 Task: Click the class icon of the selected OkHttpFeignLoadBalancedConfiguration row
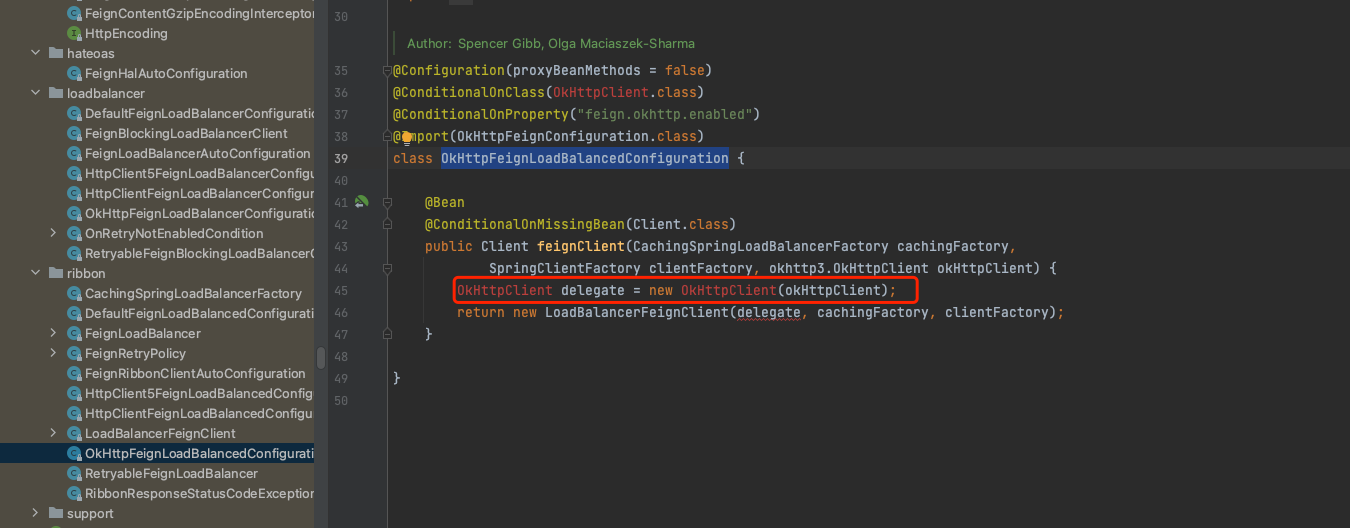tap(74, 454)
